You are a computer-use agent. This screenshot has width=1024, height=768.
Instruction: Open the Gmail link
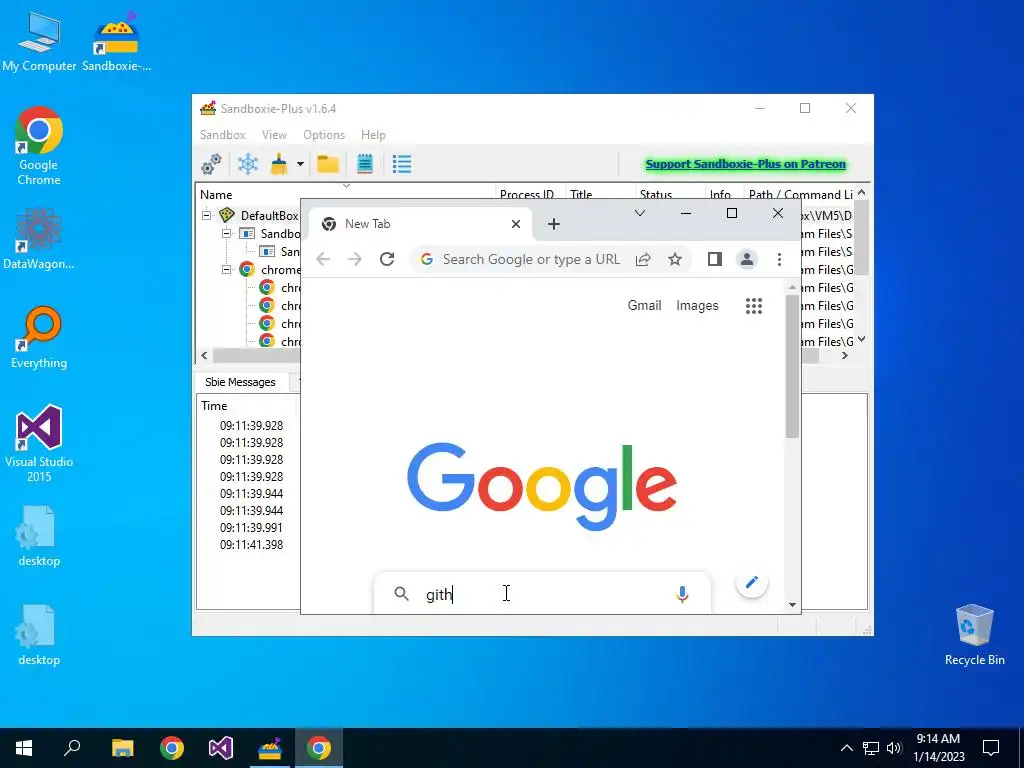pyautogui.click(x=645, y=306)
